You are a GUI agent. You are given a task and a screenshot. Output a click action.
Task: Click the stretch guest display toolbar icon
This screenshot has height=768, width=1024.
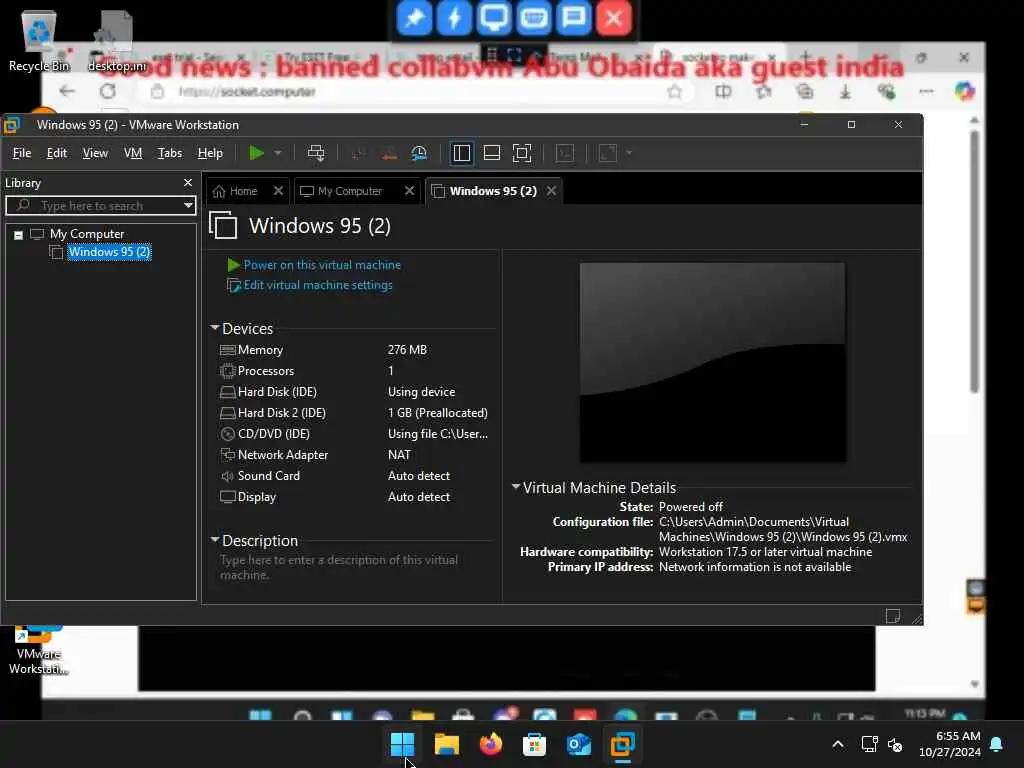click(608, 153)
